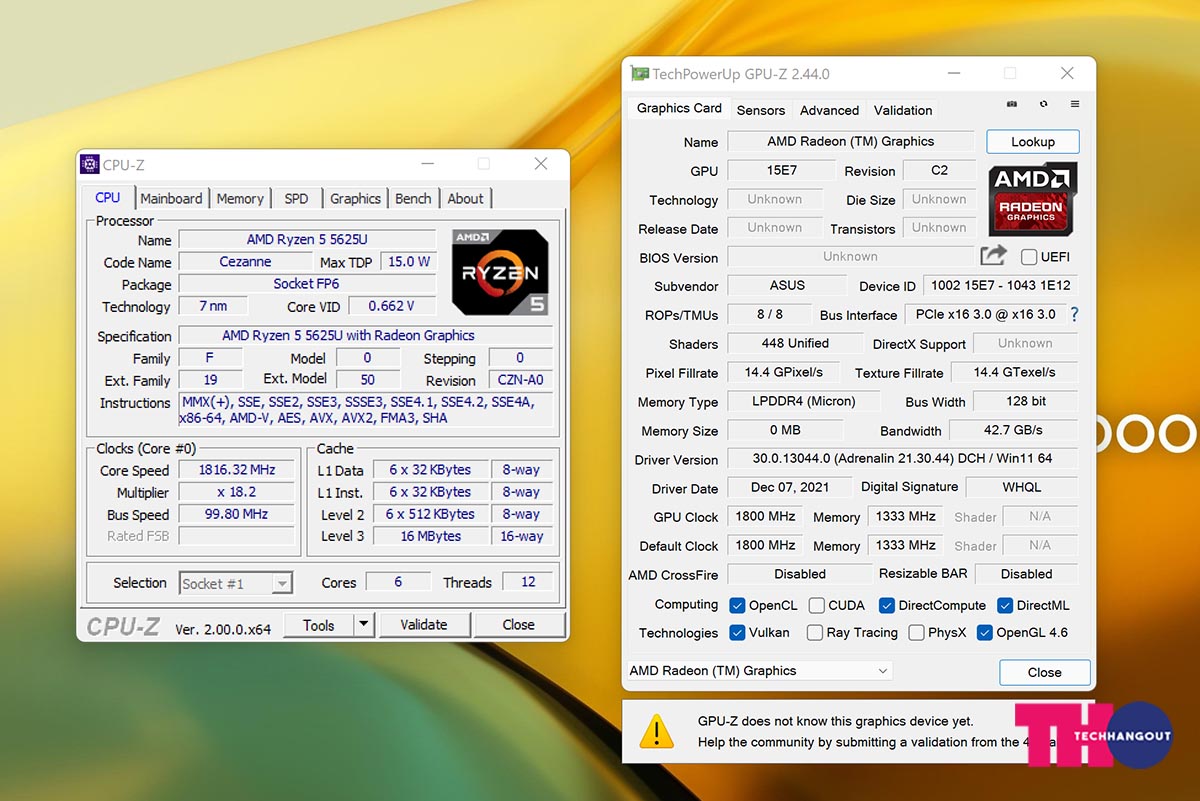Click the yellow warning triangle icon
The image size is (1200, 801).
pyautogui.click(x=656, y=730)
